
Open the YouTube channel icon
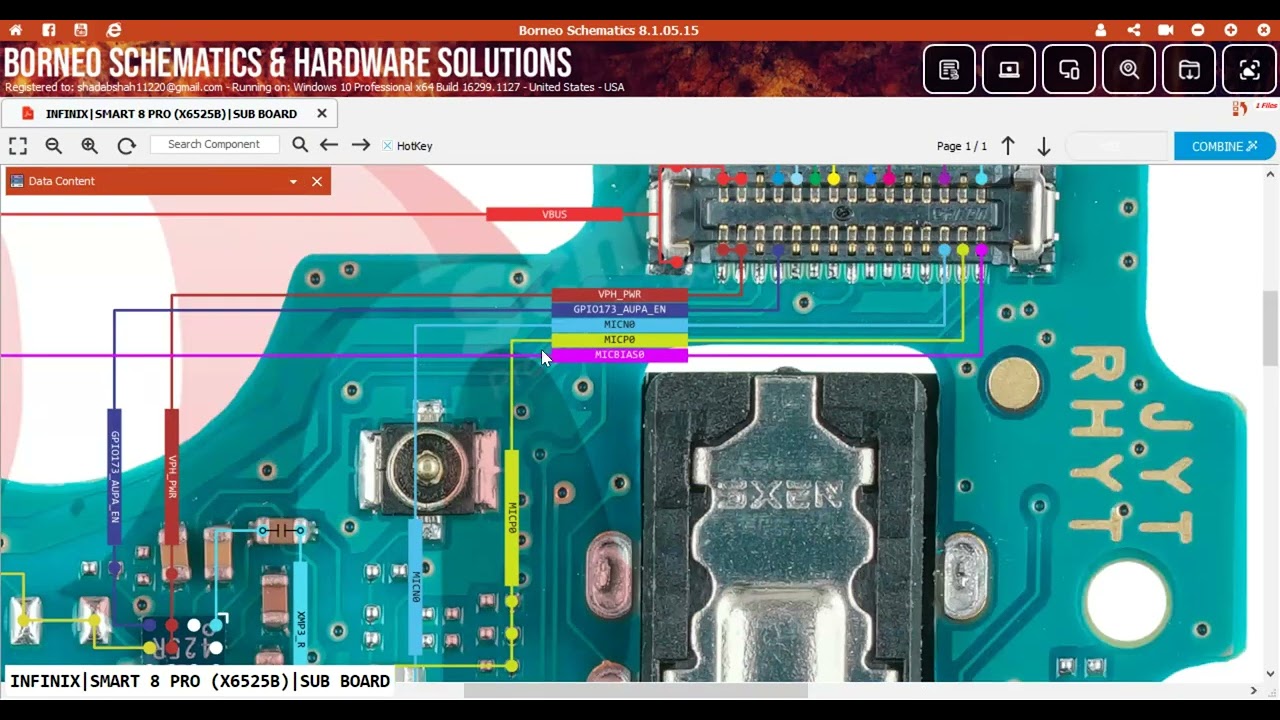pyautogui.click(x=81, y=30)
